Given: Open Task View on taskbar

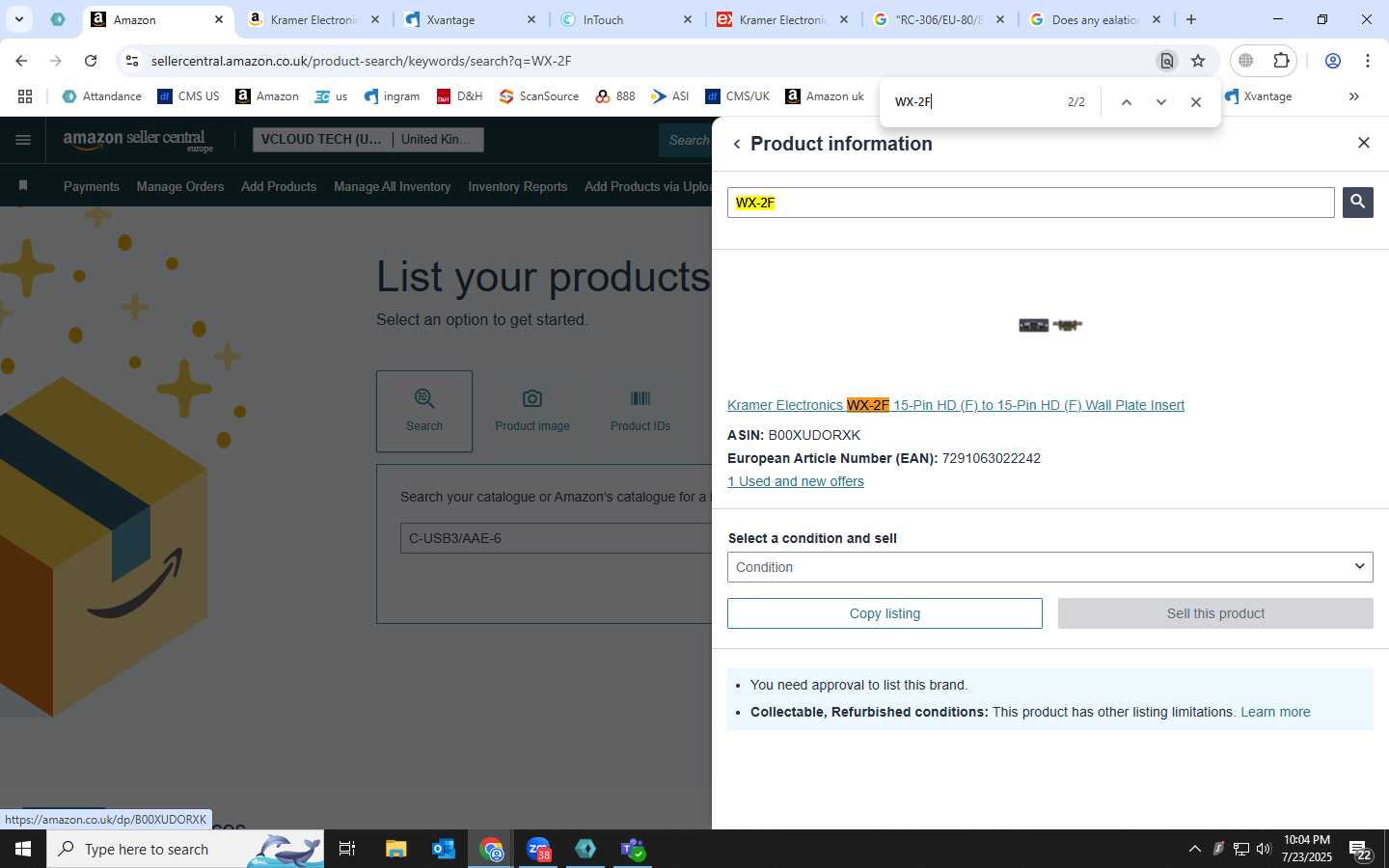Looking at the screenshot, I should click(x=347, y=849).
